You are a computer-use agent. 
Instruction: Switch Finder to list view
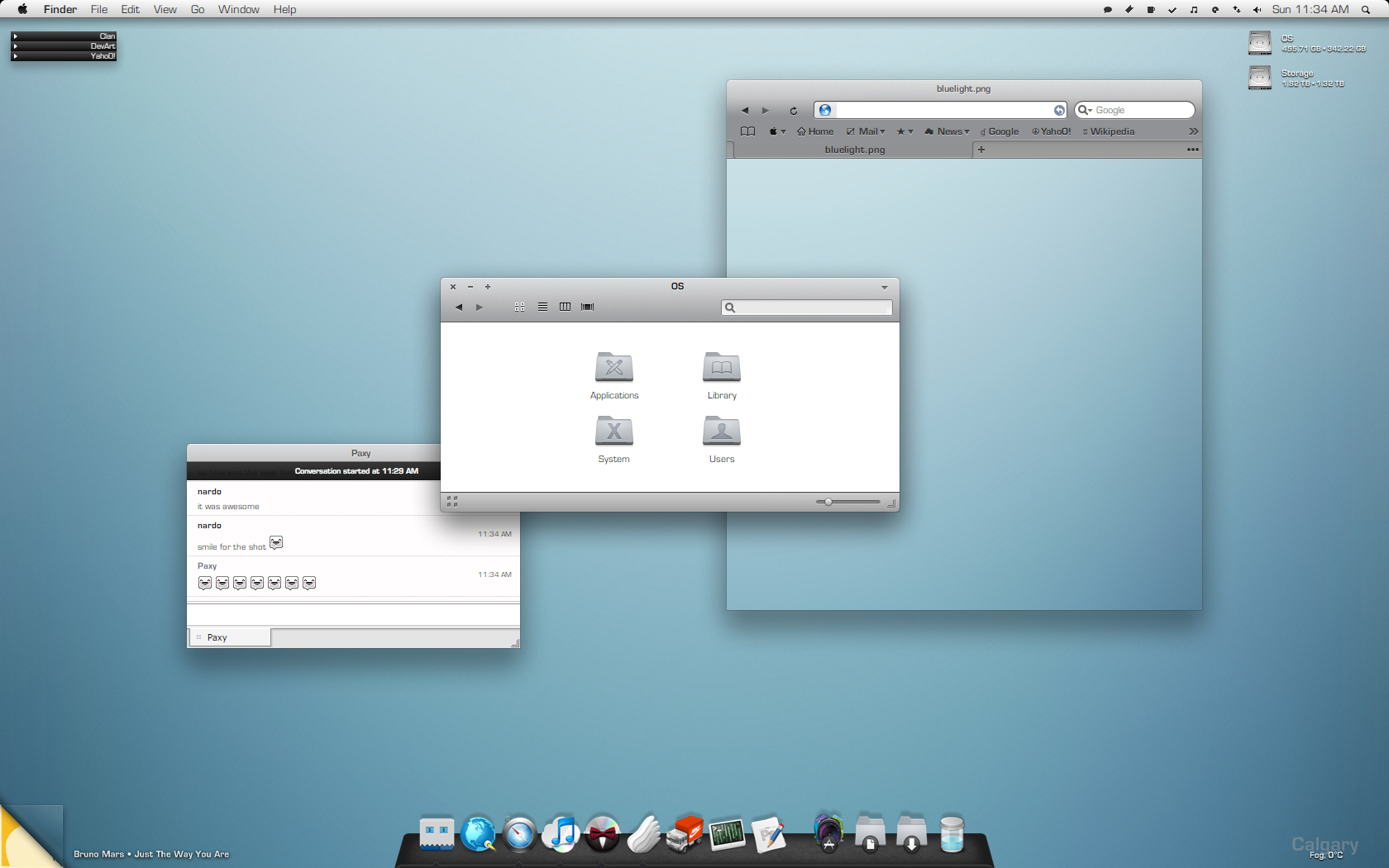pos(542,307)
